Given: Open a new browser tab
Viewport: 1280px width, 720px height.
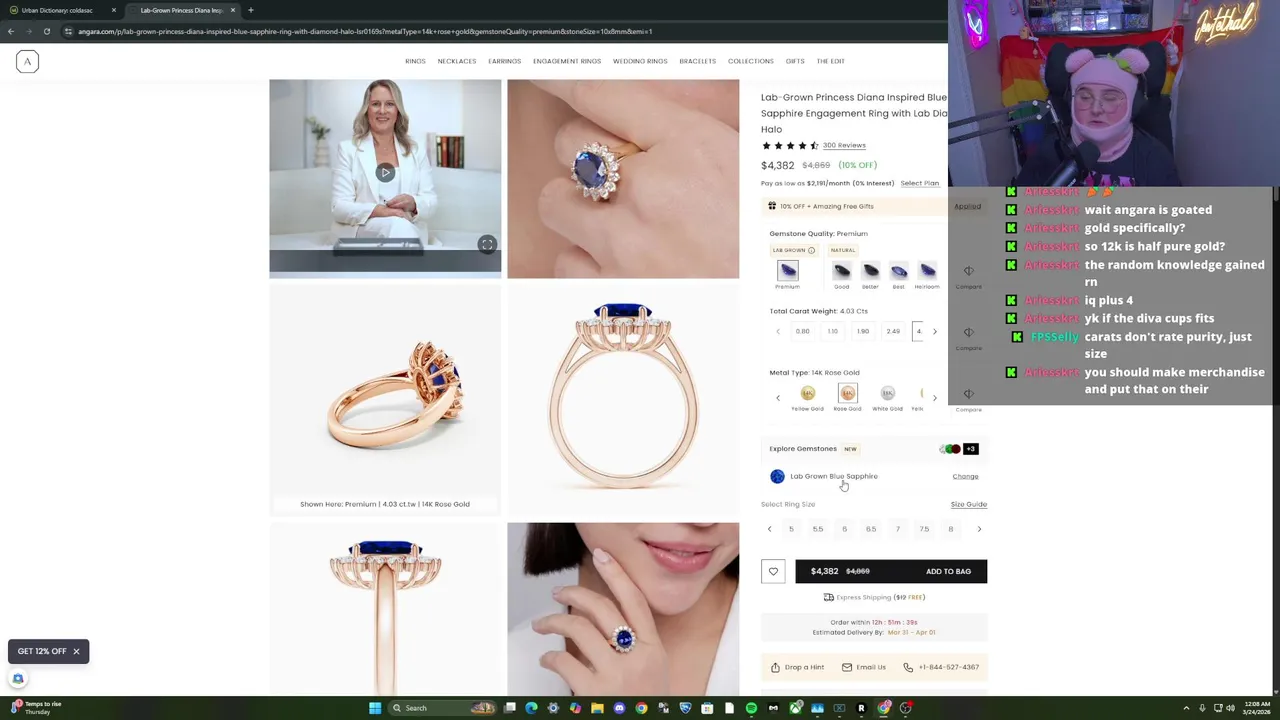Looking at the screenshot, I should (x=250, y=10).
